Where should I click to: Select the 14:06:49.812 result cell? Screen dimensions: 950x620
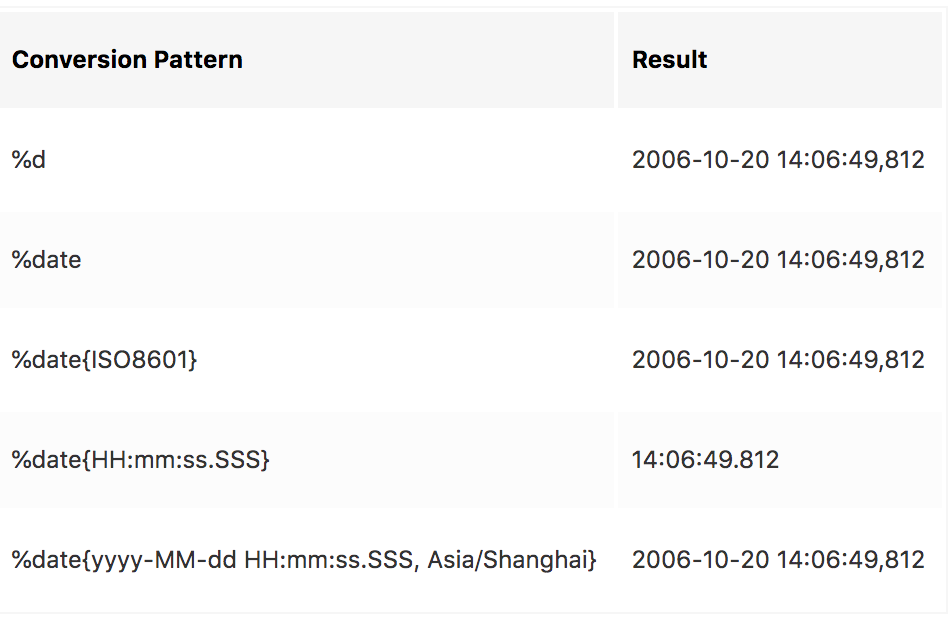click(x=780, y=460)
